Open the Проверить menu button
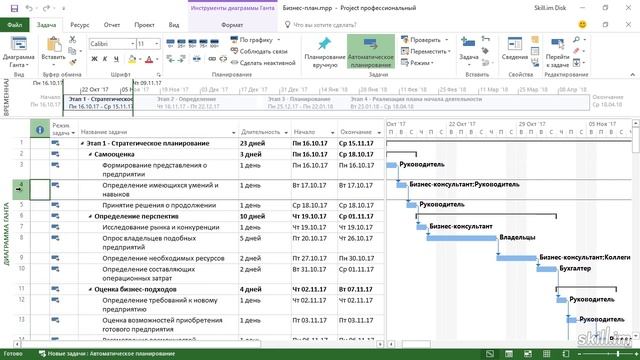 pyautogui.click(x=424, y=40)
